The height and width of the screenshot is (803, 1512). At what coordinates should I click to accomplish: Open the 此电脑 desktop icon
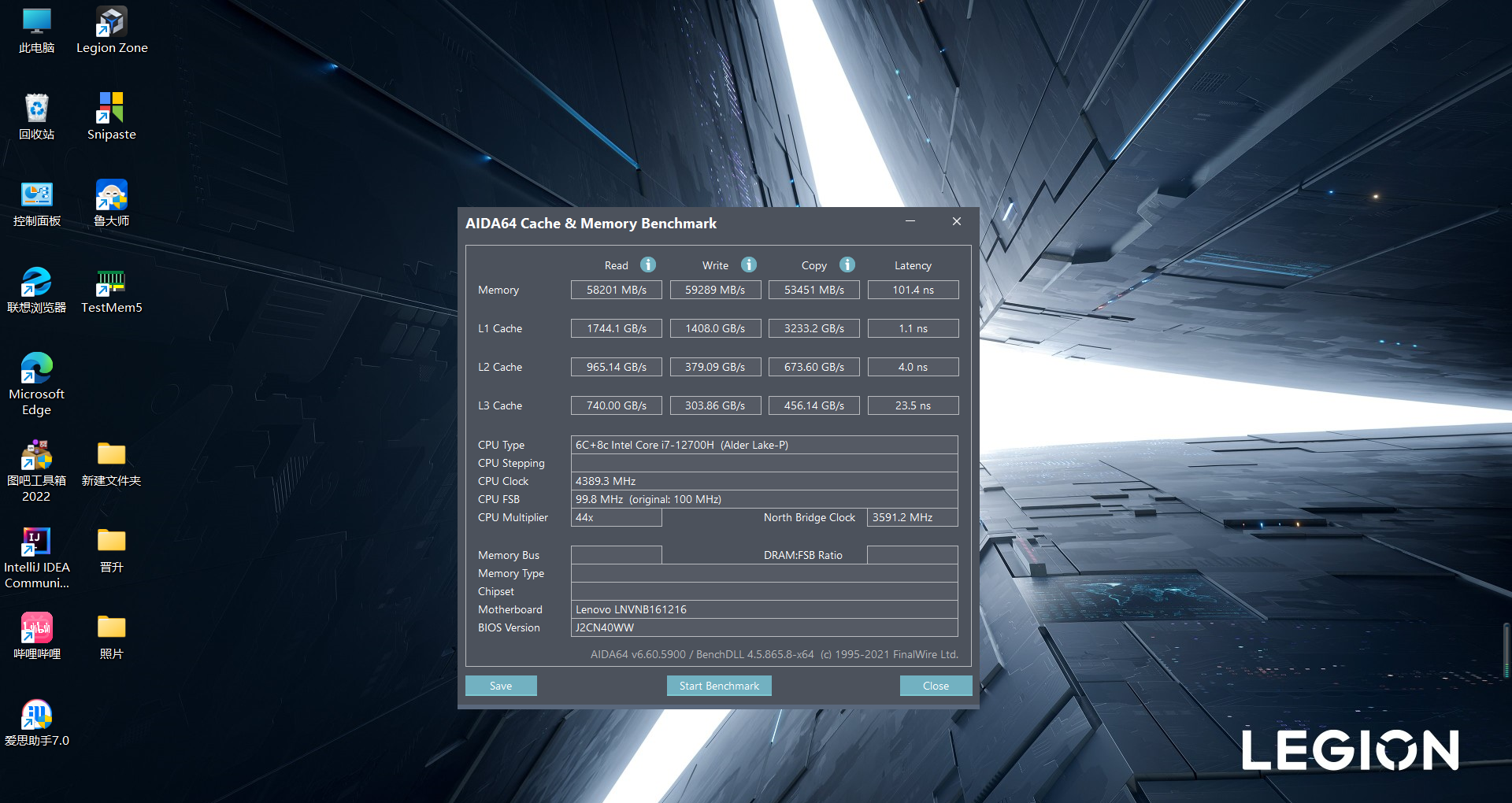coord(36,31)
